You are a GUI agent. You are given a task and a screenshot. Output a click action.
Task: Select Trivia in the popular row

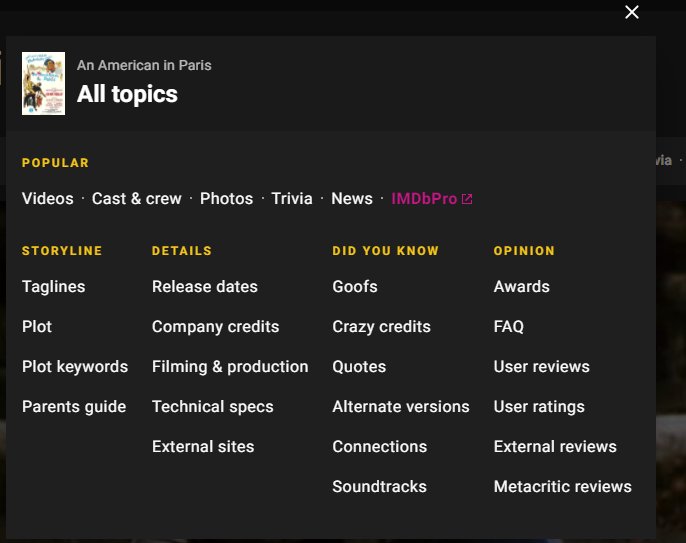tap(292, 199)
